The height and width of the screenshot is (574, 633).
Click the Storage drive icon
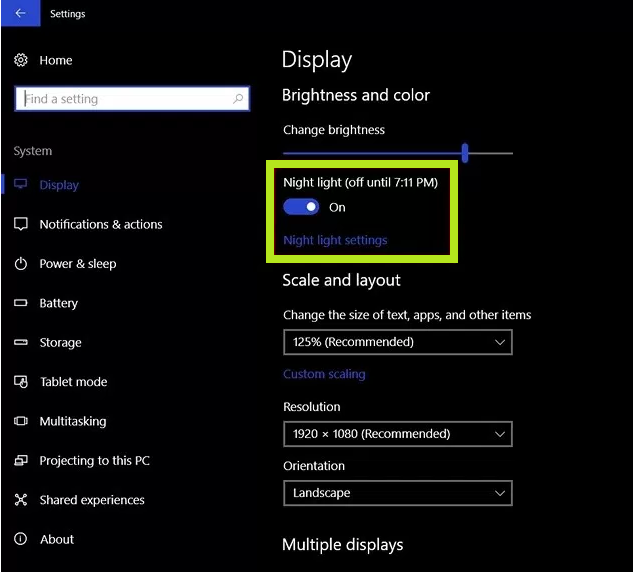point(21,342)
